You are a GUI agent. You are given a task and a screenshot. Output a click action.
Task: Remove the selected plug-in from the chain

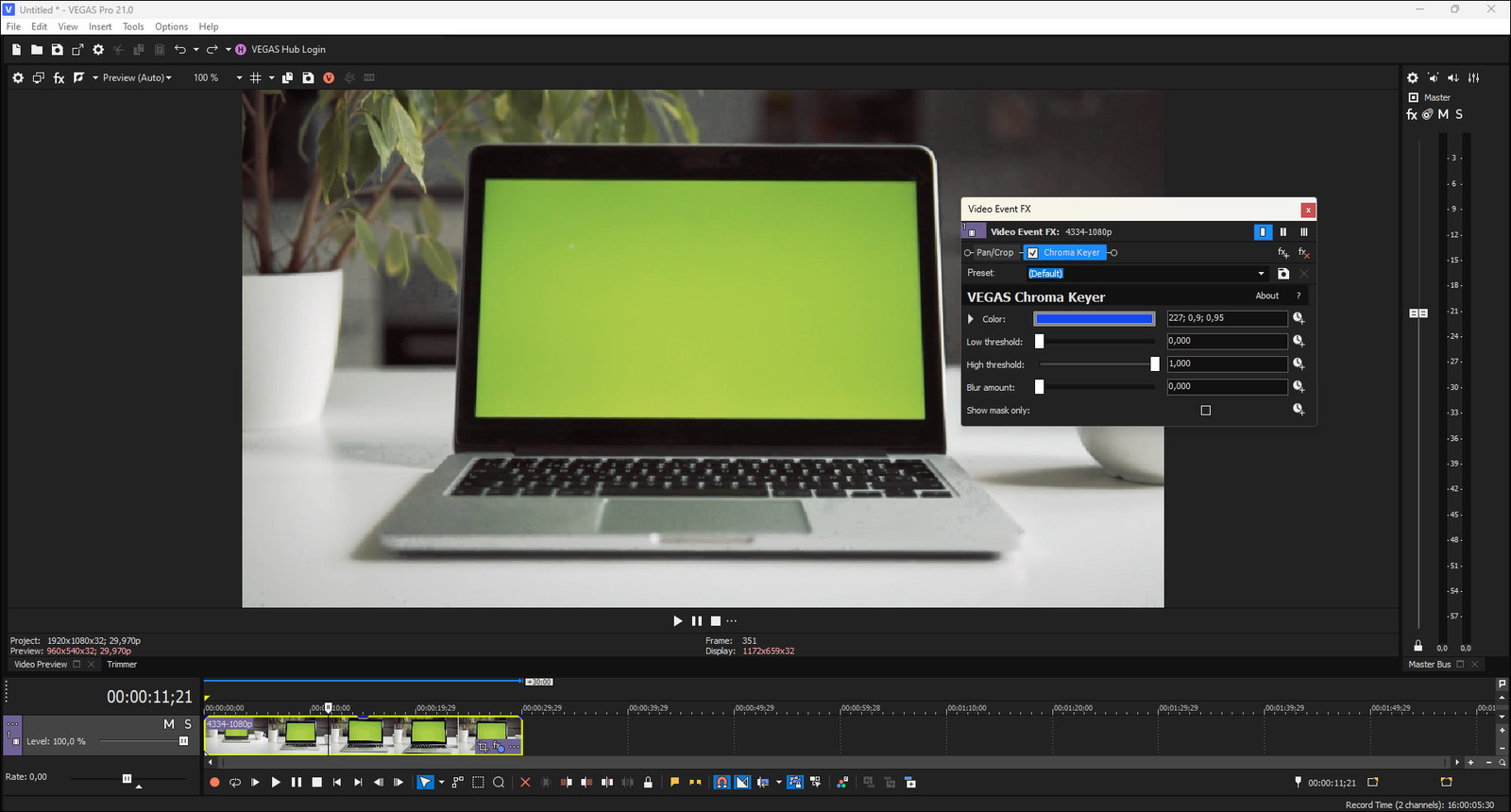coord(1303,252)
